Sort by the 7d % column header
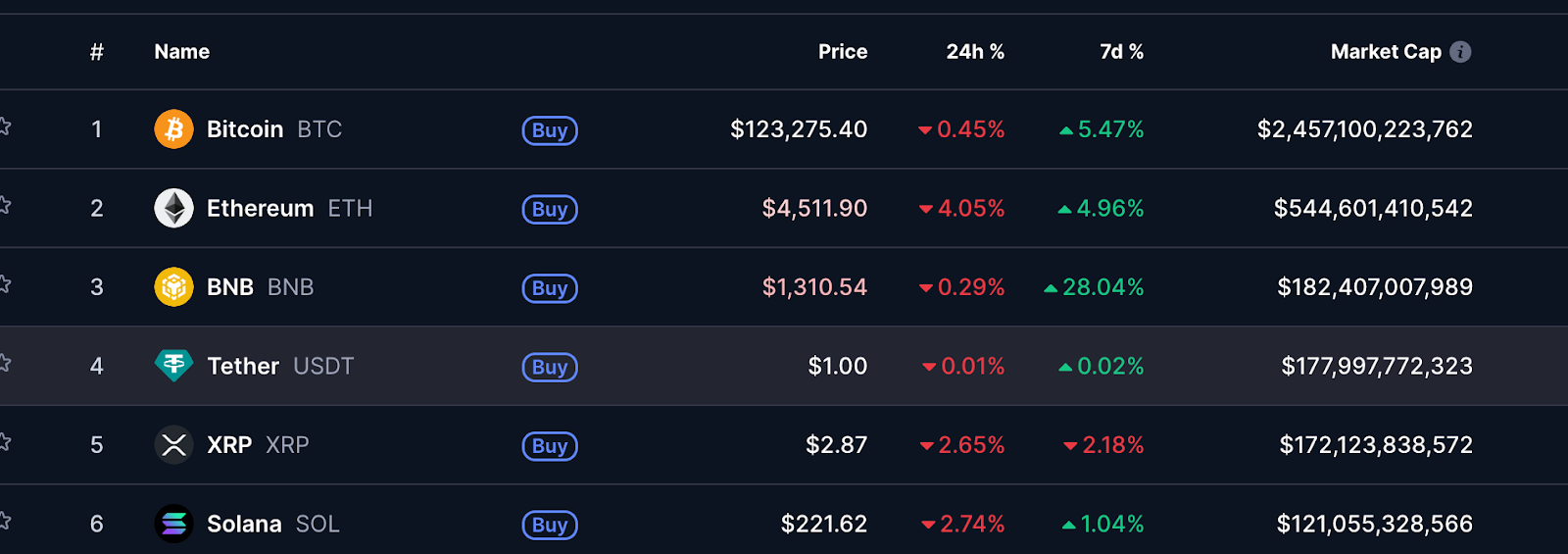 point(1121,52)
